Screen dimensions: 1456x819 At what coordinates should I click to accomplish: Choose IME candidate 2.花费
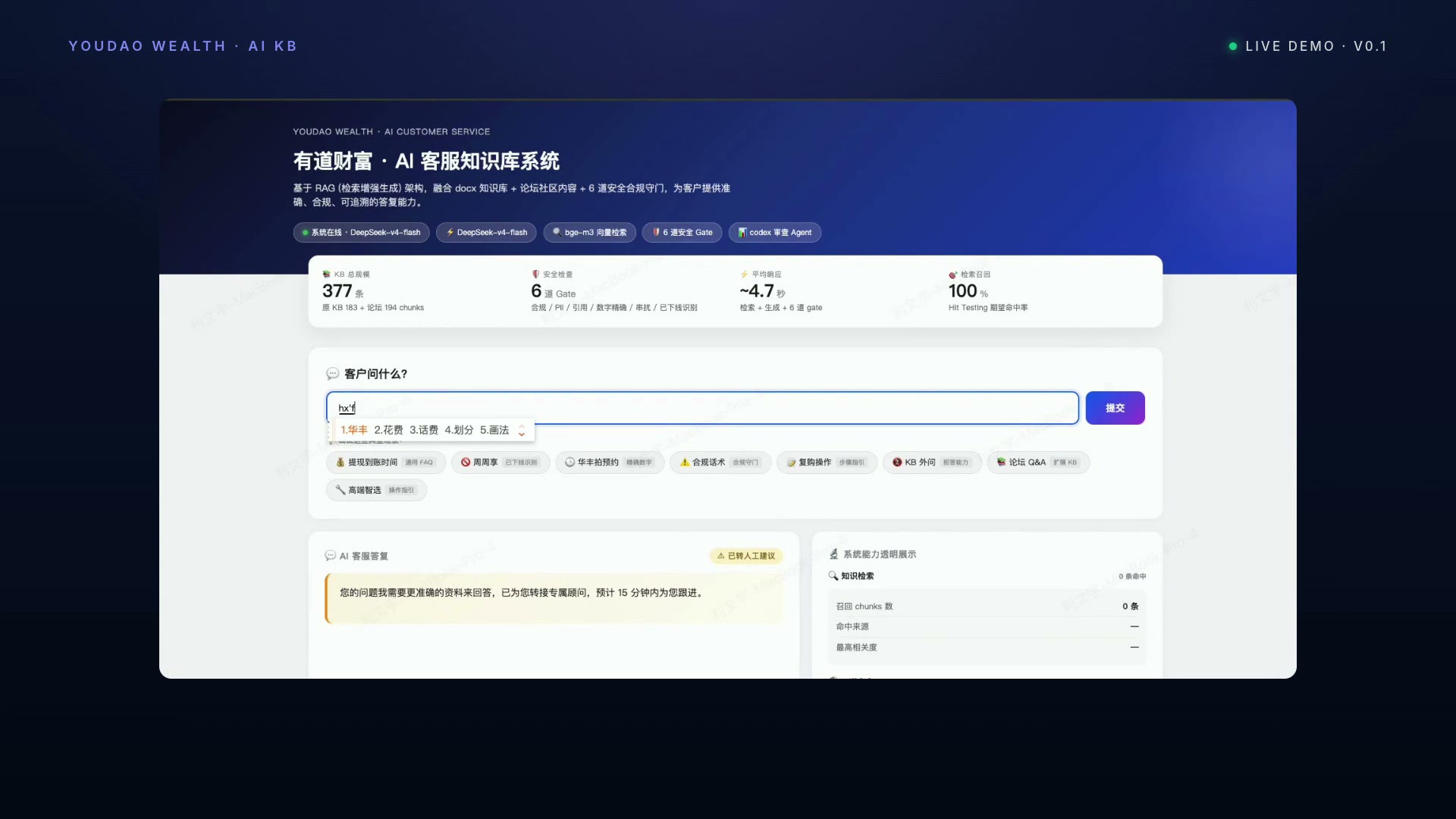pyautogui.click(x=388, y=430)
